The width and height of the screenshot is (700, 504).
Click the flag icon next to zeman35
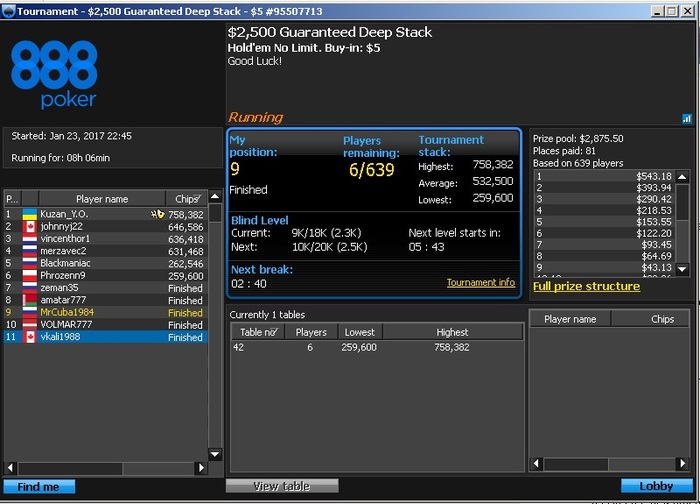[30, 288]
